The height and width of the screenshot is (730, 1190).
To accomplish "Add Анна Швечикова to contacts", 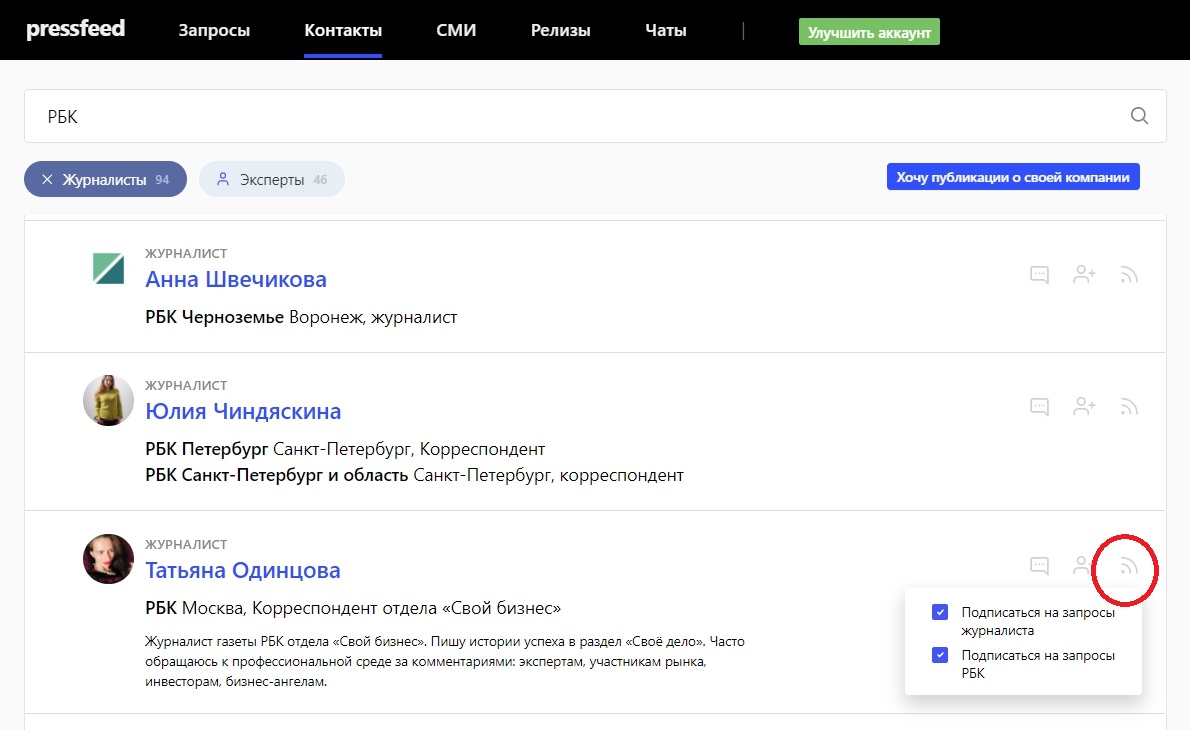I will [1084, 275].
